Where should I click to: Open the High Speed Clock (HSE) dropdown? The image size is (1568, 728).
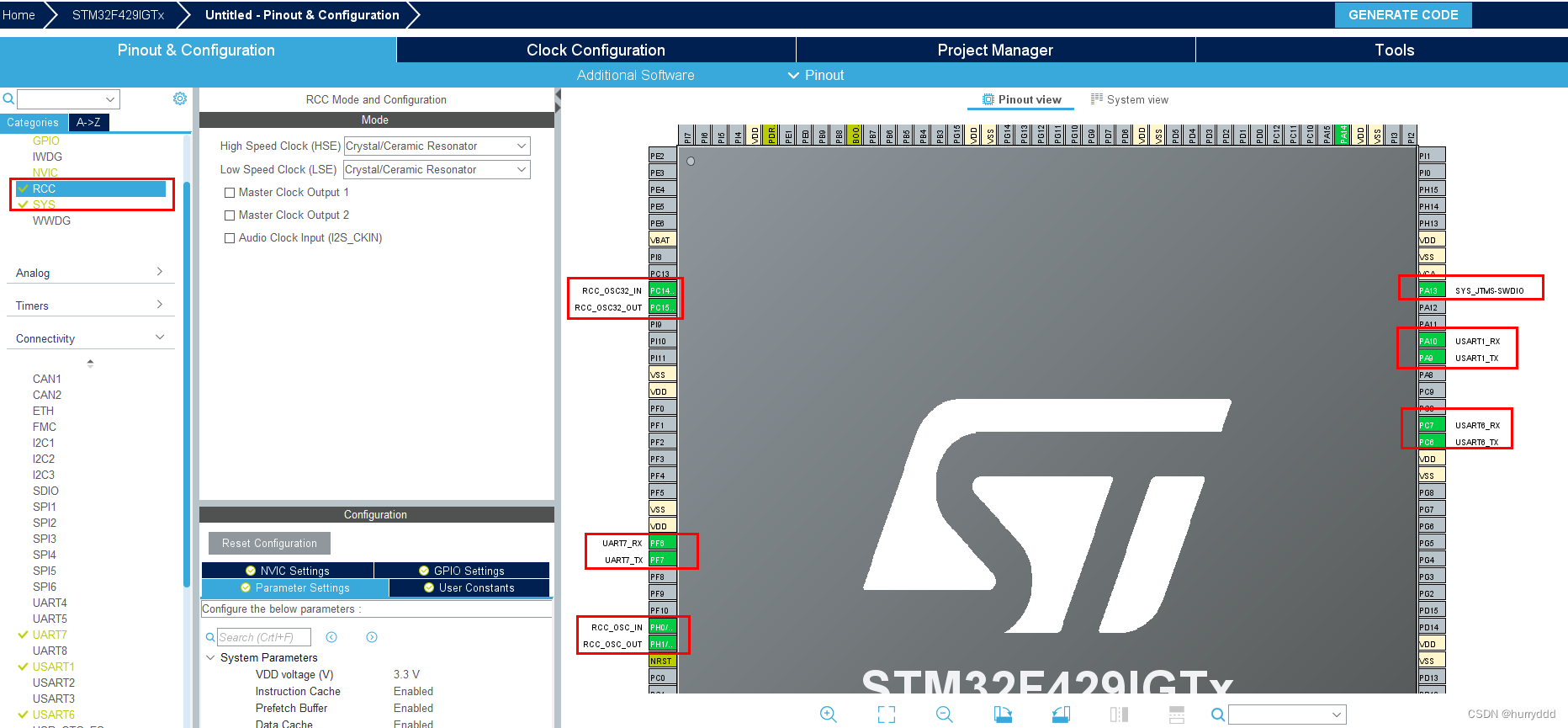tap(437, 146)
